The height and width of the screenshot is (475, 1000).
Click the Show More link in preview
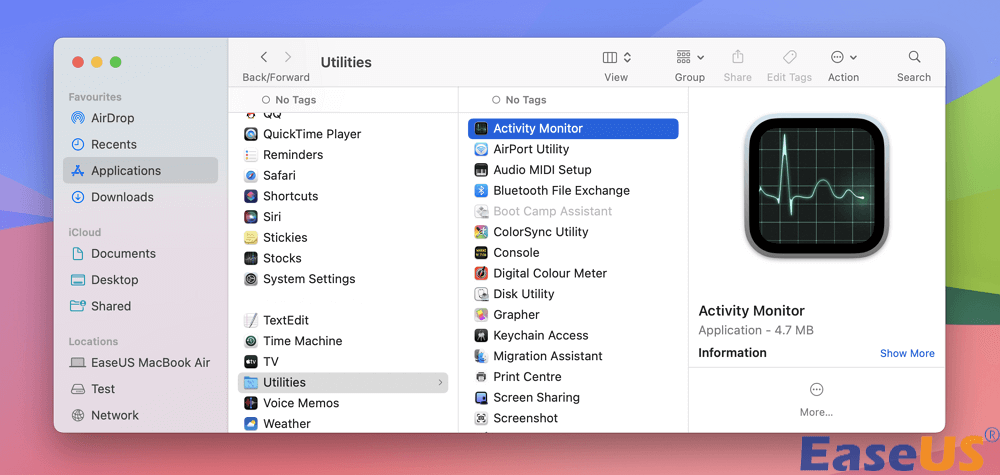[907, 353]
